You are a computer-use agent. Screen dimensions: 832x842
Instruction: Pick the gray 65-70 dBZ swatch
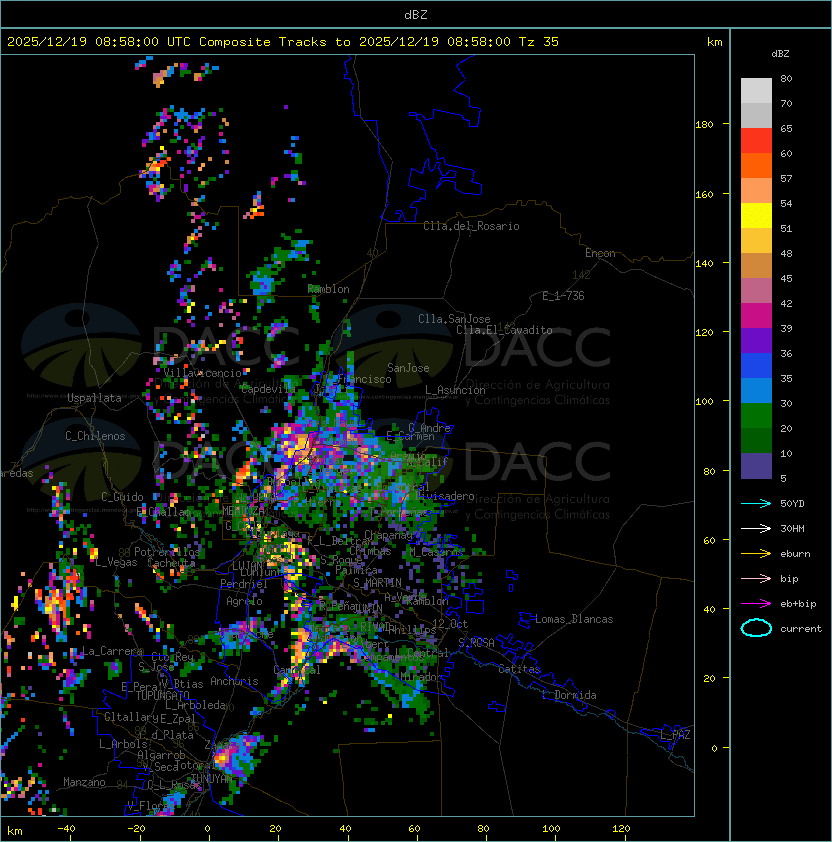(756, 115)
